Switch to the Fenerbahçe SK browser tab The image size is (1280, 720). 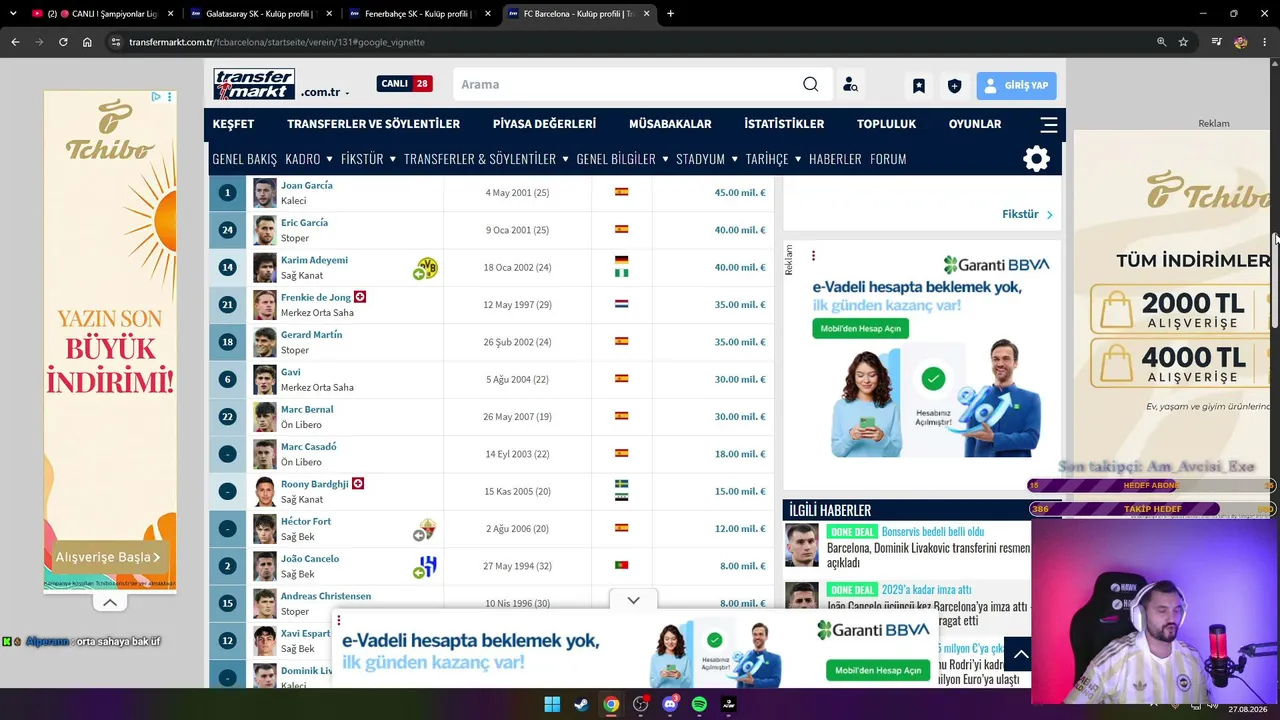pos(419,14)
